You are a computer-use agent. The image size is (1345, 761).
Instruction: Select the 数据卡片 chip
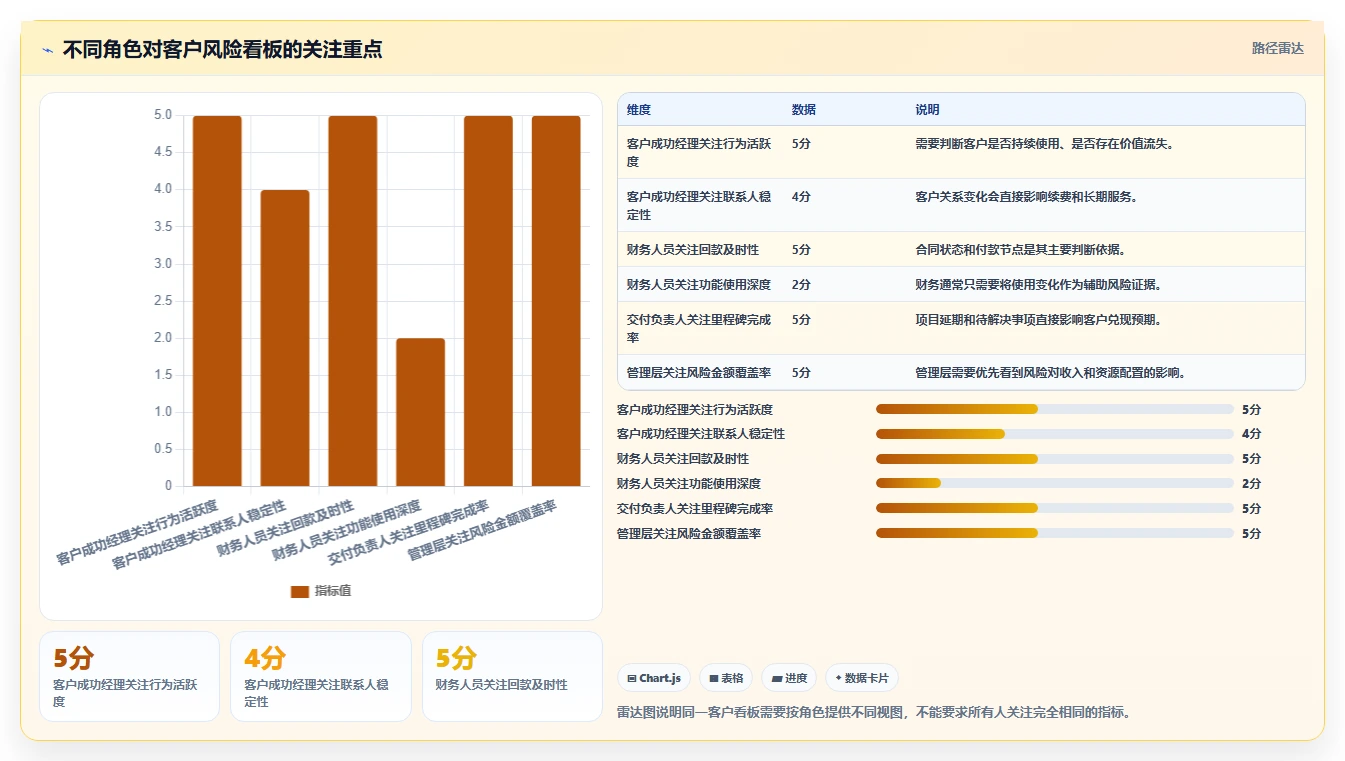[862, 678]
